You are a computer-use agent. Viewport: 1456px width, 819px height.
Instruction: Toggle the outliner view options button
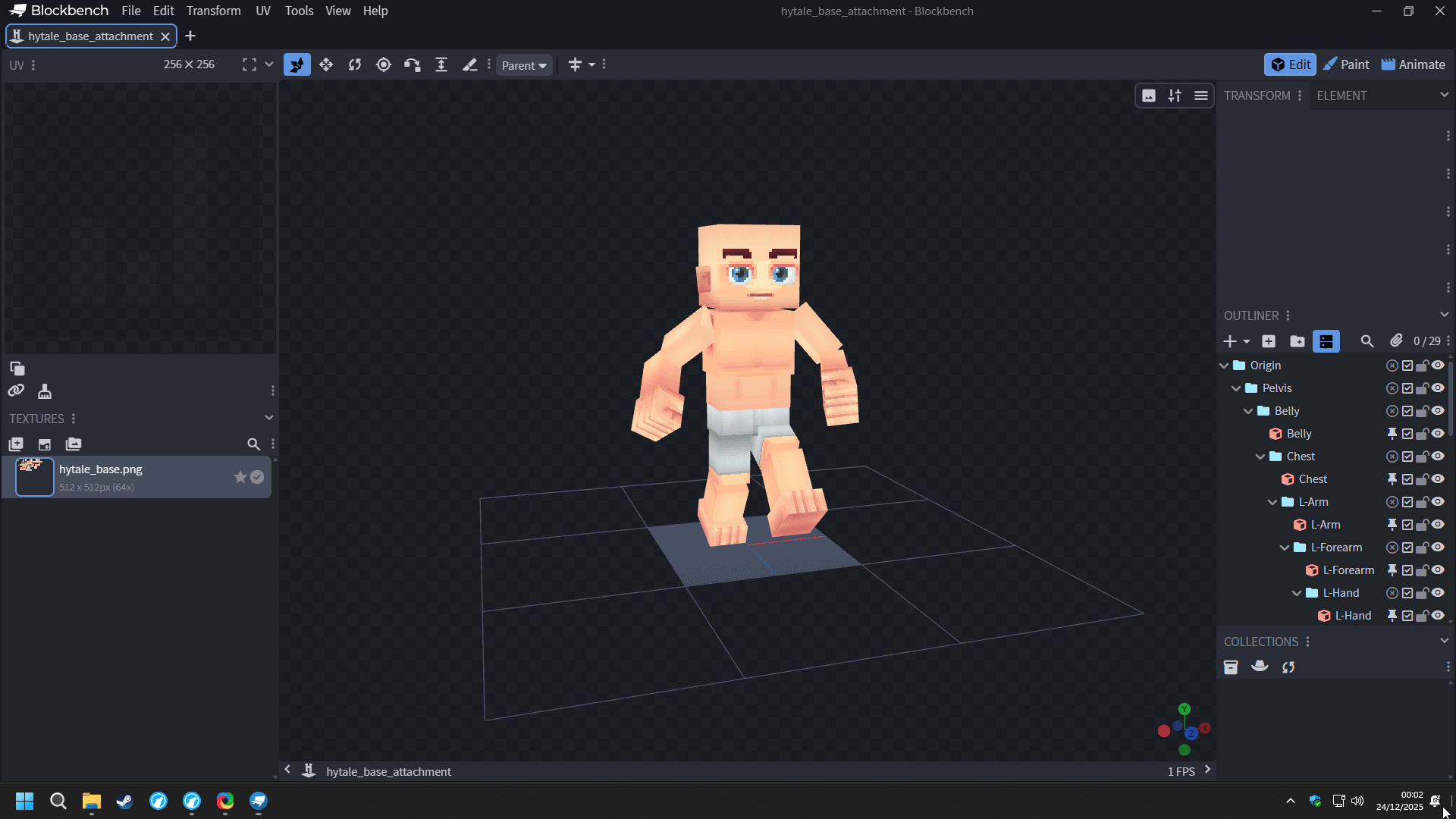coord(1326,341)
